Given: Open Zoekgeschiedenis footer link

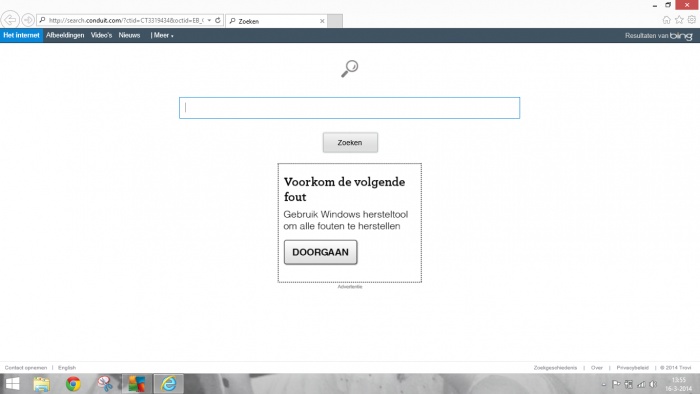Looking at the screenshot, I should tap(555, 368).
